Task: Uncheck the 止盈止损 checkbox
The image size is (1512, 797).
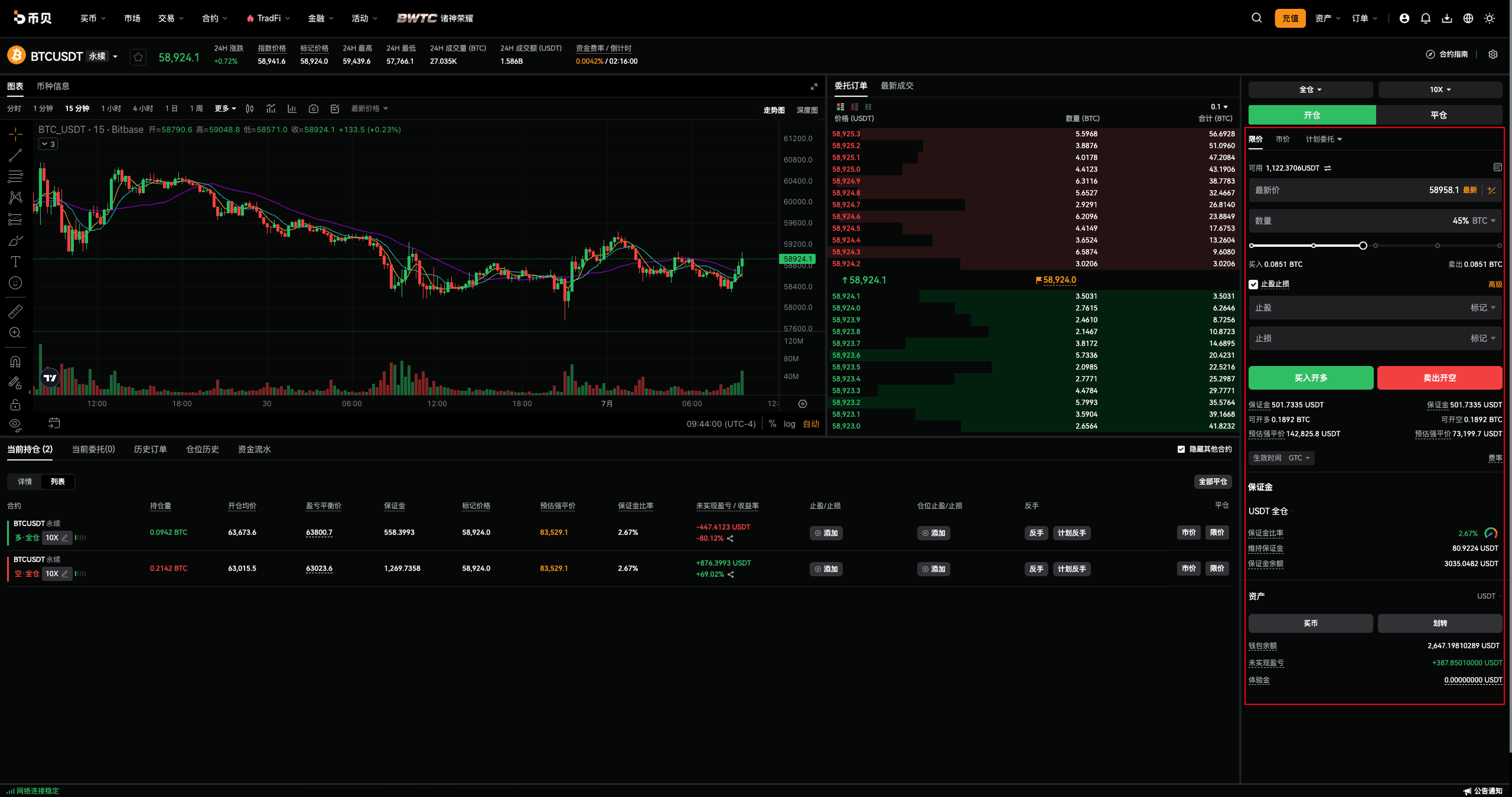Action: (1253, 285)
